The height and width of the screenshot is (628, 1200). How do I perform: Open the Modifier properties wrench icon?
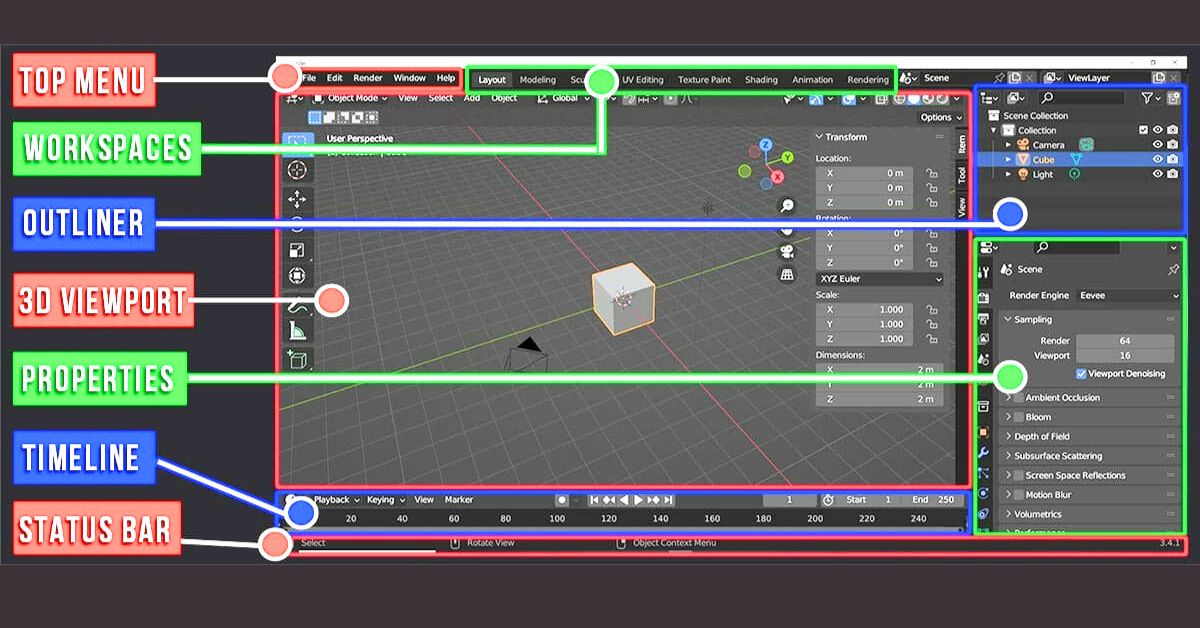pyautogui.click(x=985, y=449)
